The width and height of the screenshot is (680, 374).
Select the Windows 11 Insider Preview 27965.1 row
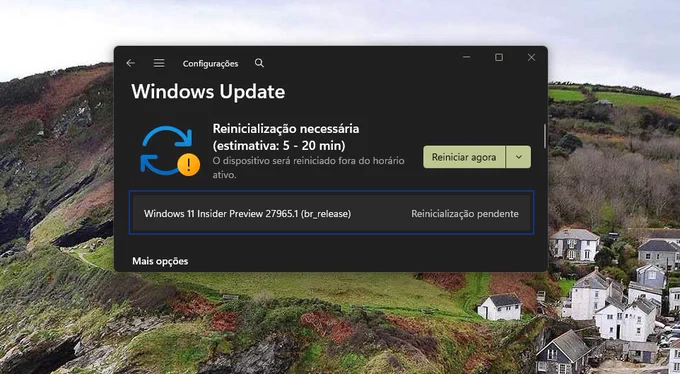pyautogui.click(x=331, y=213)
